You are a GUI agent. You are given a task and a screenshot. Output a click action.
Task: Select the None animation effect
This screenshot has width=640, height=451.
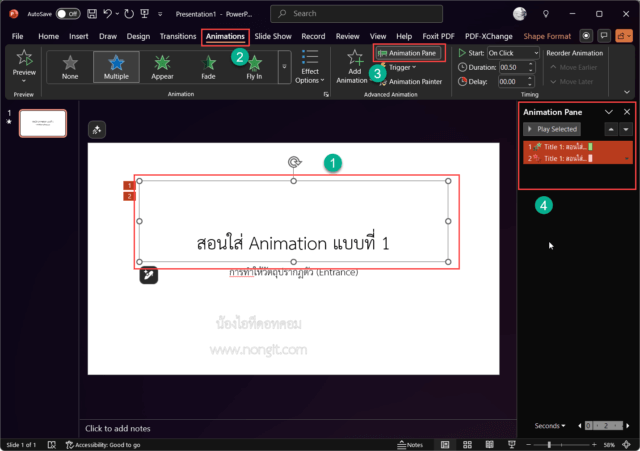click(70, 67)
